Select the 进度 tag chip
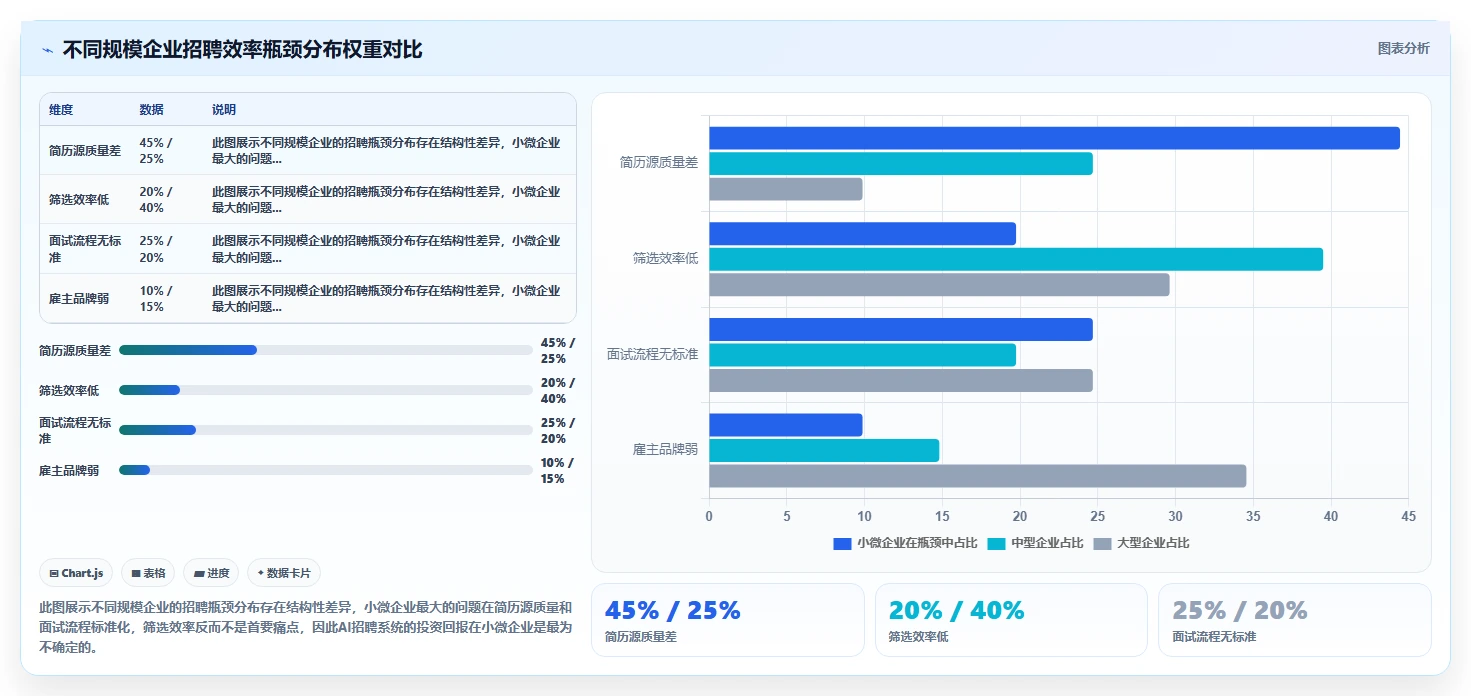 pos(211,573)
